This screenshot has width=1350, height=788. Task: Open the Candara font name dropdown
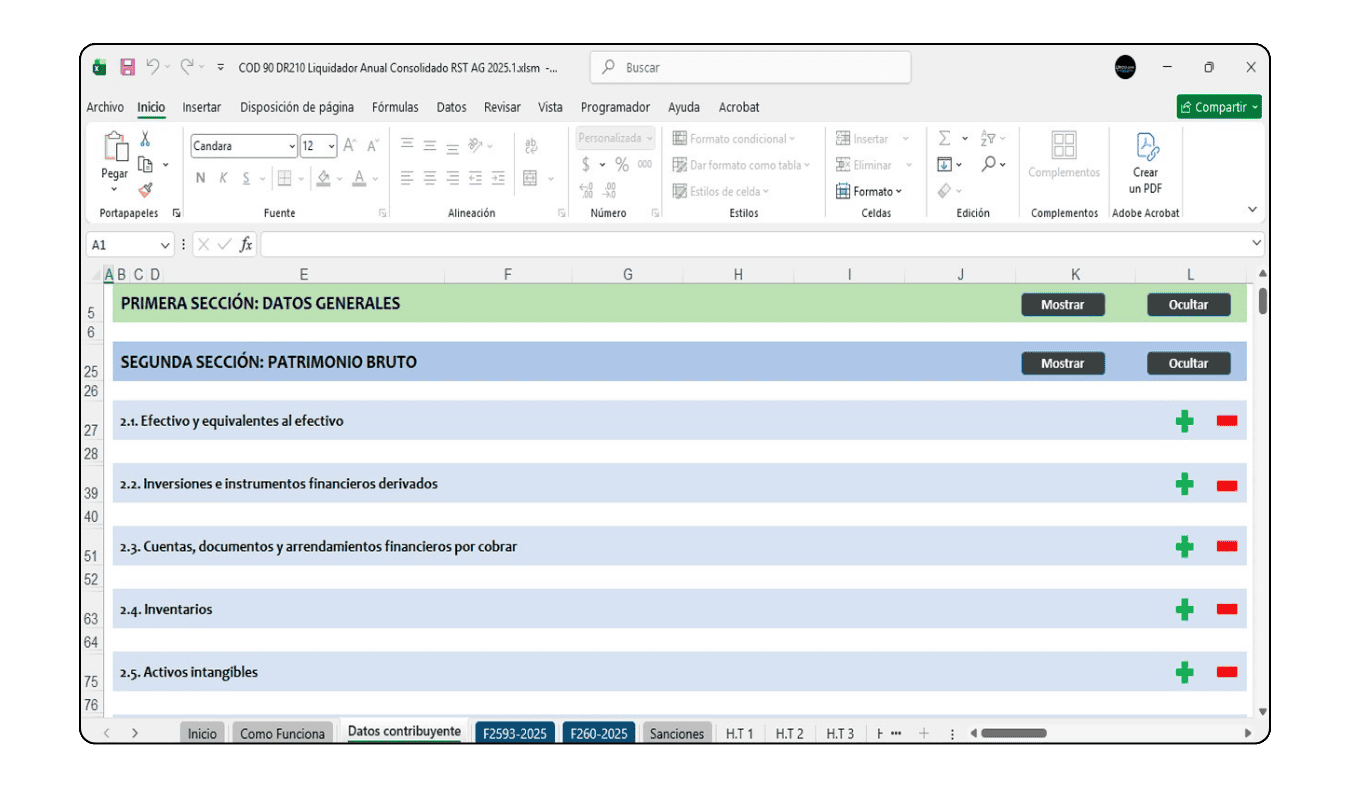click(x=291, y=146)
